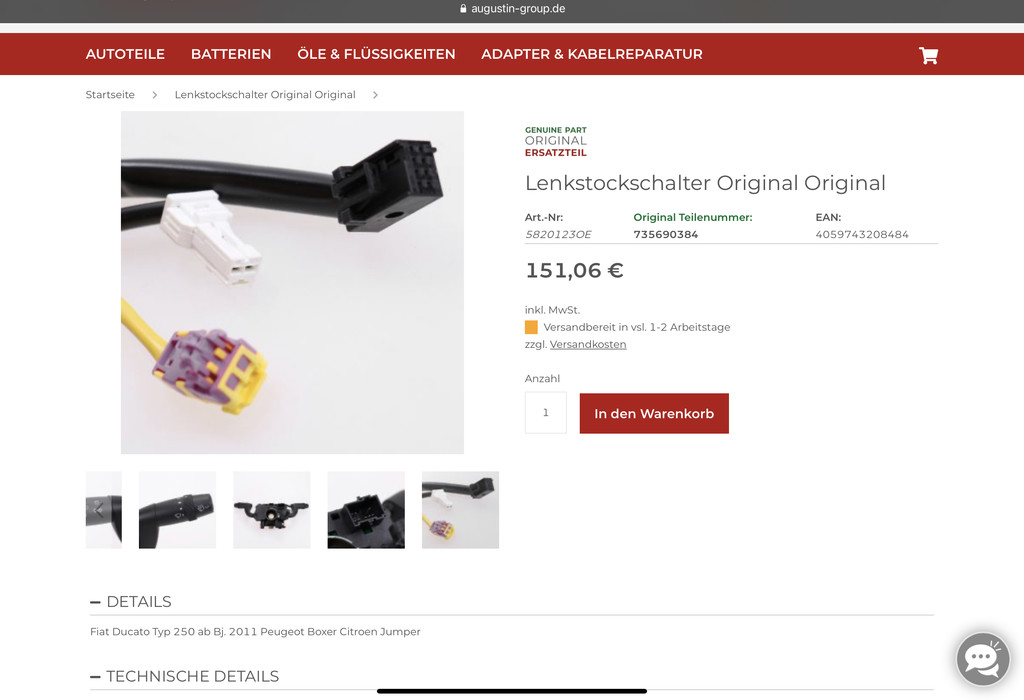Open ADAPTER & KABELREPARATUR menu
Viewport: 1024px width, 700px height.
tap(592, 54)
